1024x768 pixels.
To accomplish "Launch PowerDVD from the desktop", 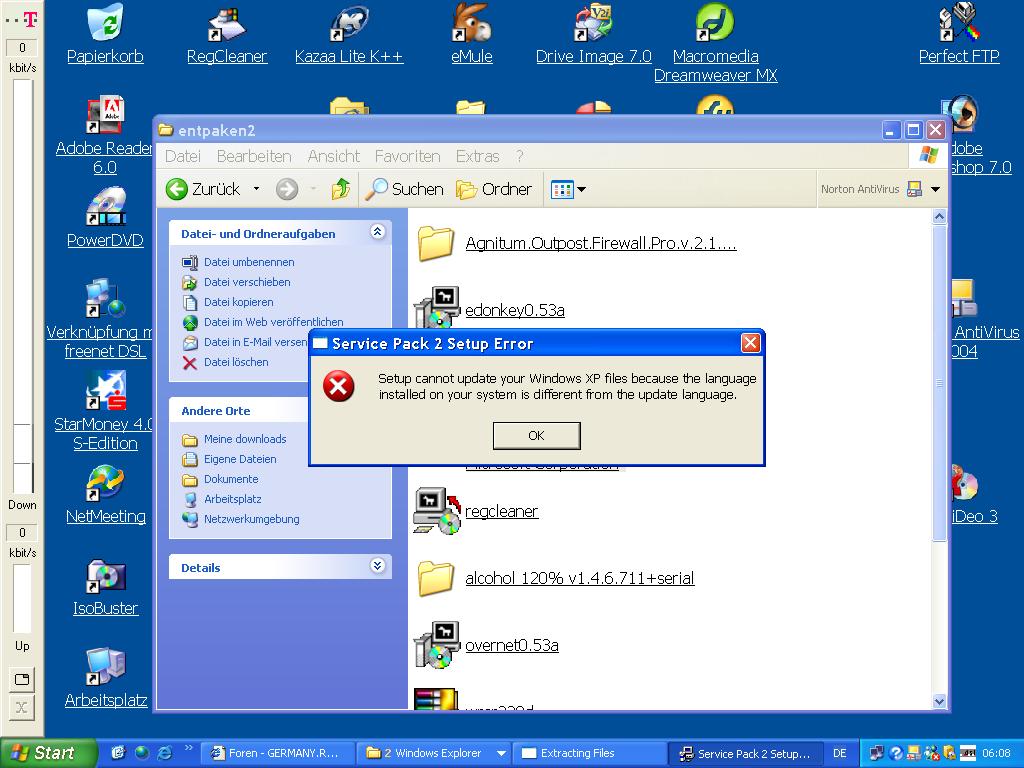I will 105,218.
